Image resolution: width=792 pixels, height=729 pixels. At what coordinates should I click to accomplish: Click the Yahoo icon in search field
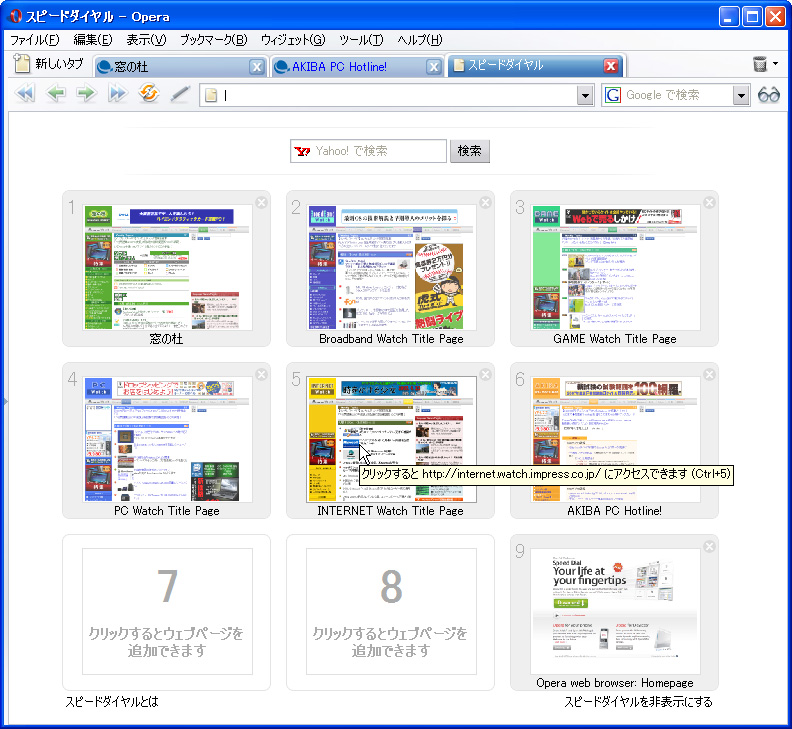302,151
